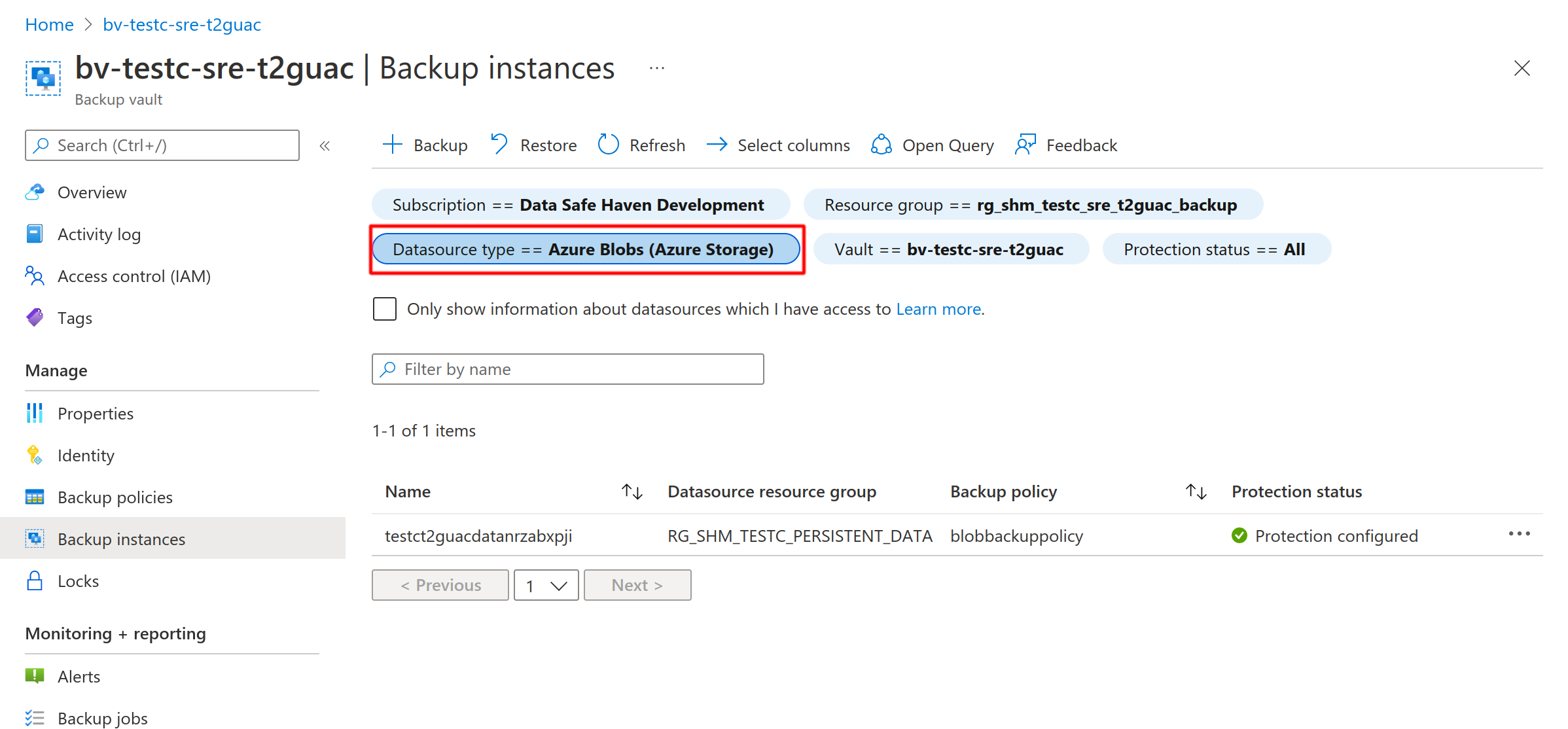
Task: Click the Select columns label
Action: pyautogui.click(x=794, y=145)
